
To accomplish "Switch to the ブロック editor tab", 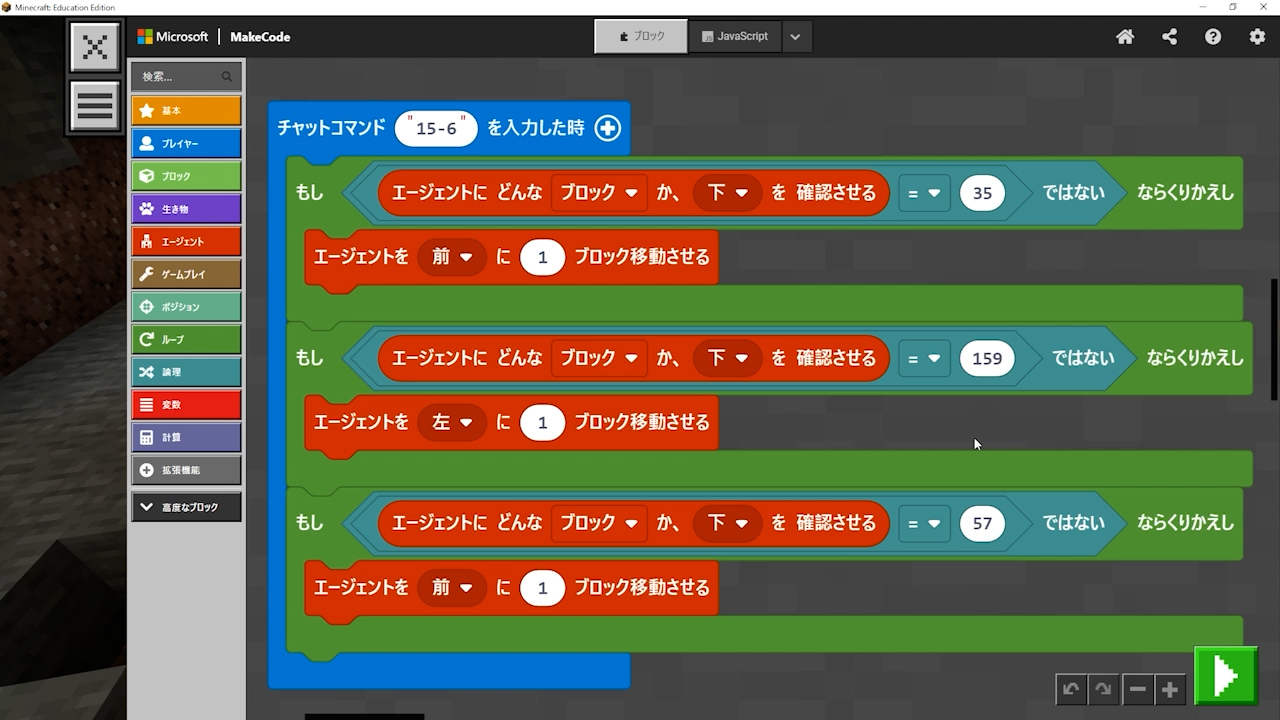I will pyautogui.click(x=641, y=37).
